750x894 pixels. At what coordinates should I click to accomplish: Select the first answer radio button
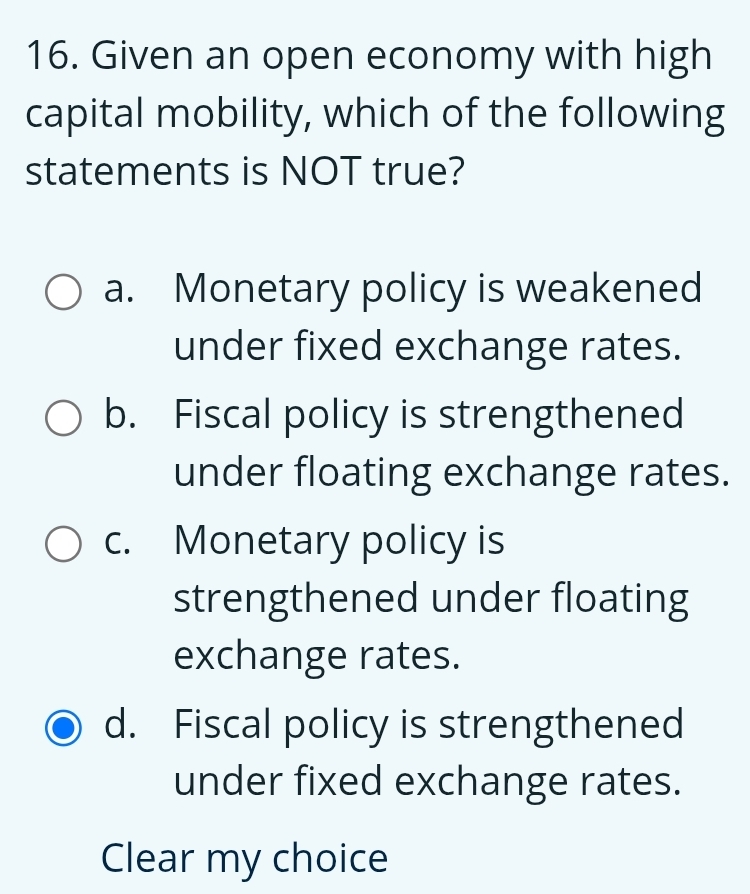pos(63,291)
